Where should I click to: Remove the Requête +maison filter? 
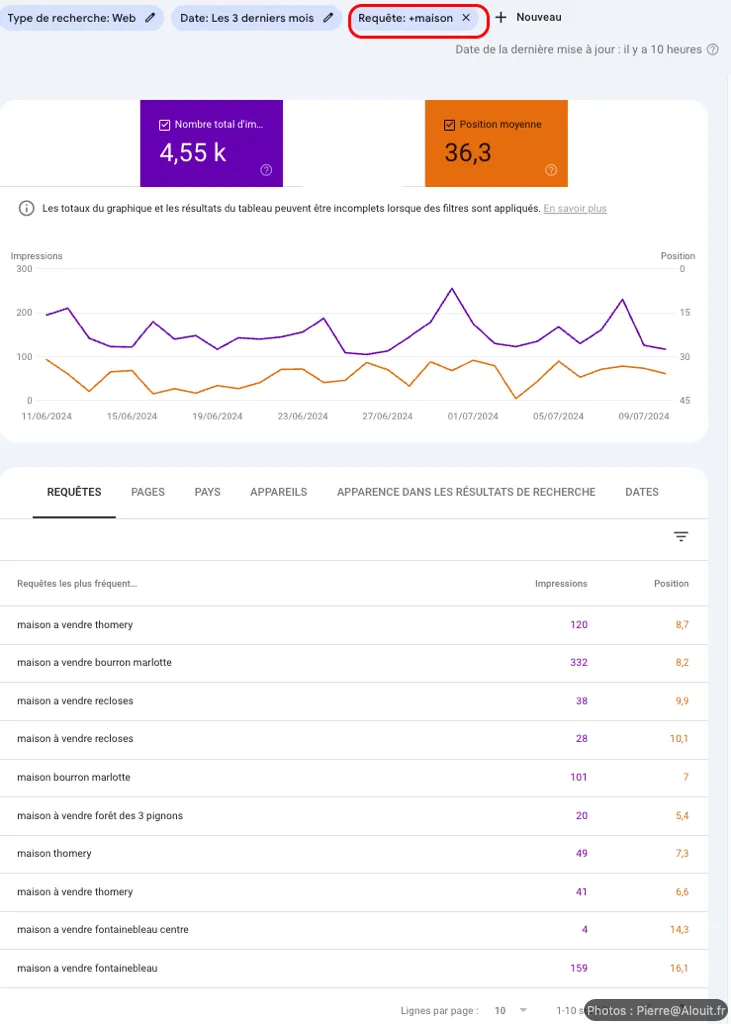(x=466, y=18)
